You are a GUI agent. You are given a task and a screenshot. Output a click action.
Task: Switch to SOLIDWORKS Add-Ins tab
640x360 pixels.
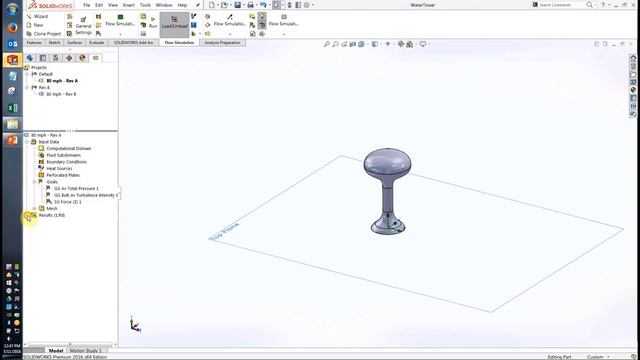(x=133, y=42)
